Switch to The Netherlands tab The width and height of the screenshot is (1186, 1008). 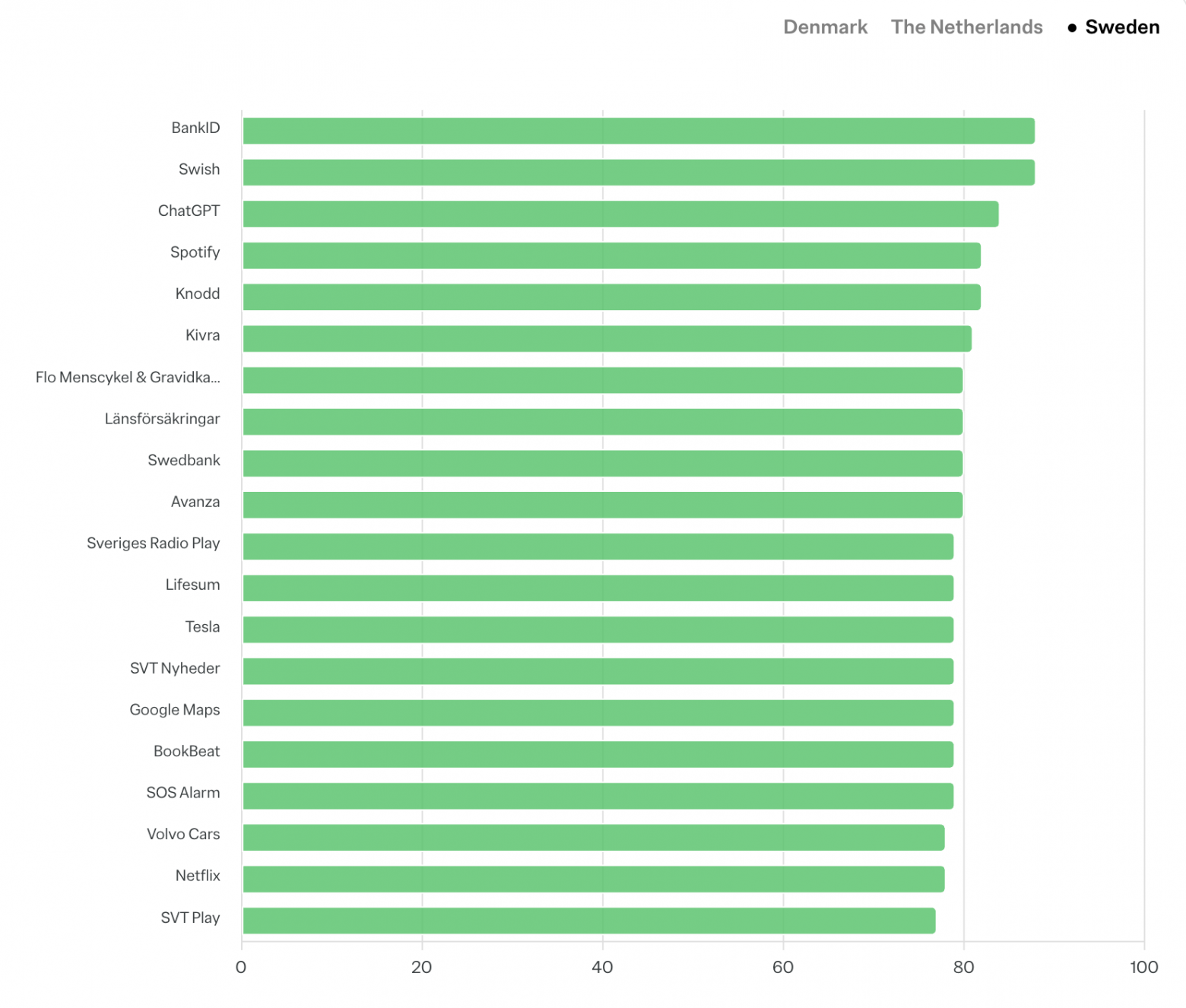[966, 27]
